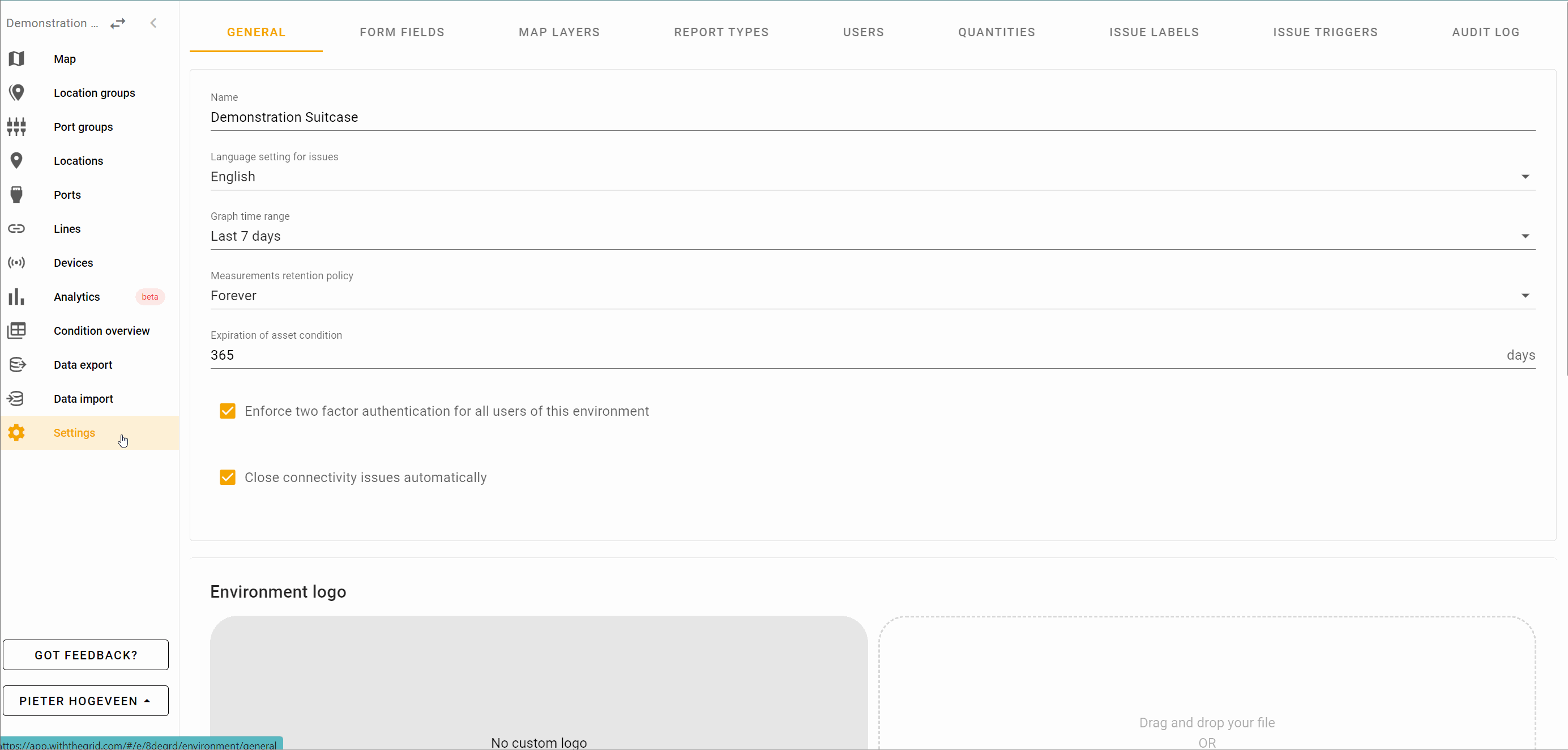Collapse the sidebar with the chevron
This screenshot has height=750, width=1568.
[153, 23]
